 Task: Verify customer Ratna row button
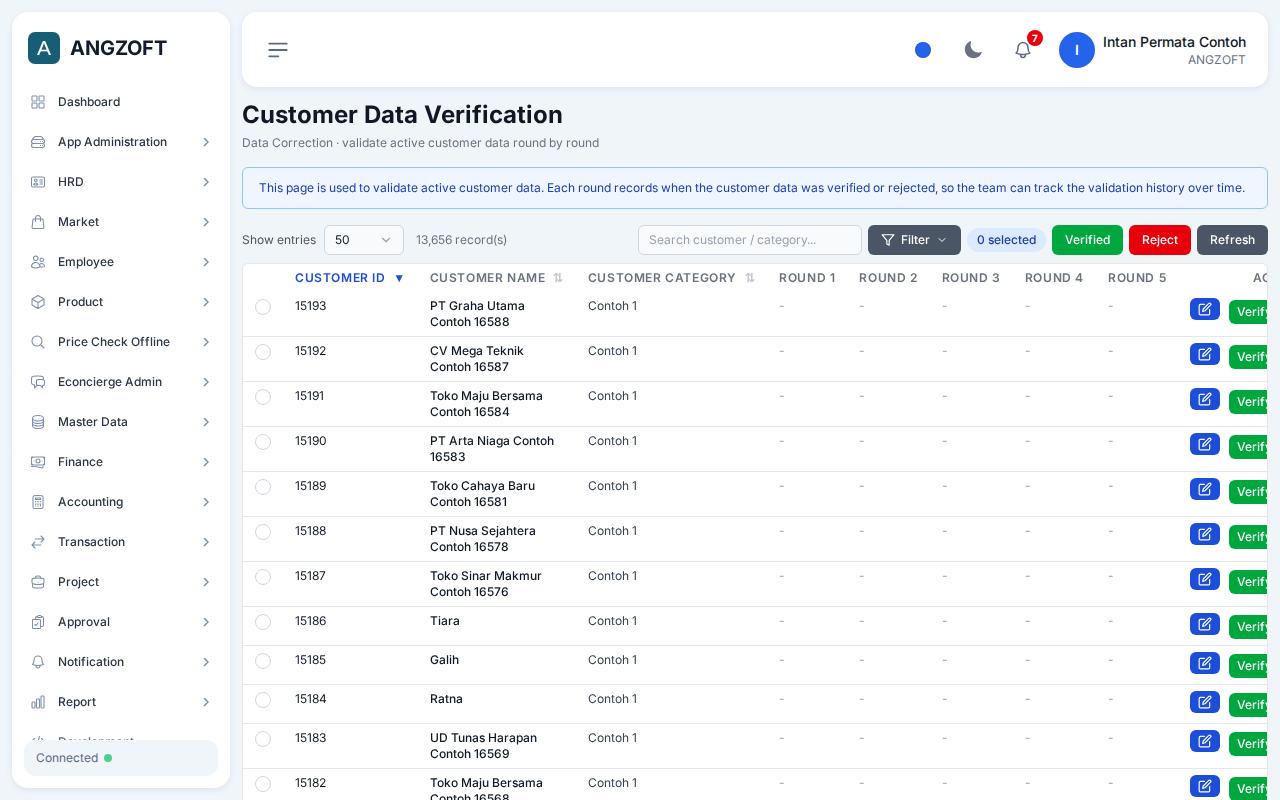(1249, 705)
